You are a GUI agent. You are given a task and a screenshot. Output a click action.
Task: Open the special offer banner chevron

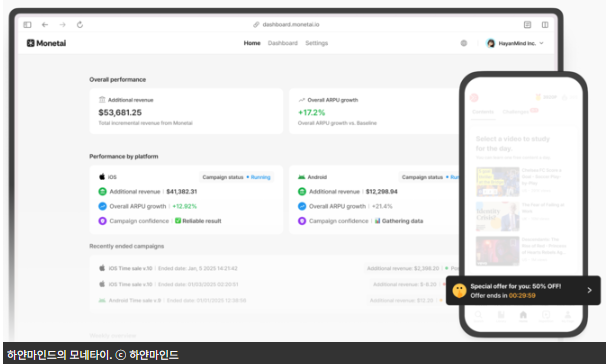[589, 290]
